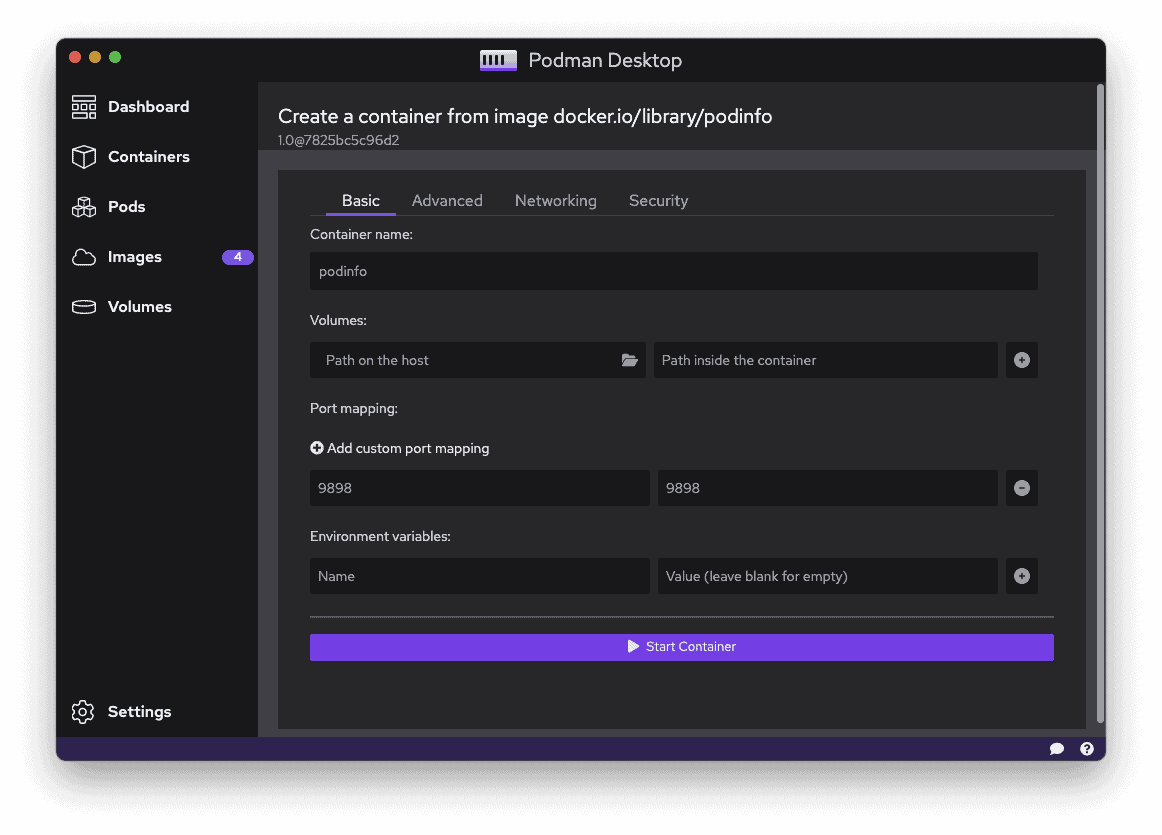Screen dimensions: 1162x835
Task: Click the environment Value field
Action: coord(828,576)
